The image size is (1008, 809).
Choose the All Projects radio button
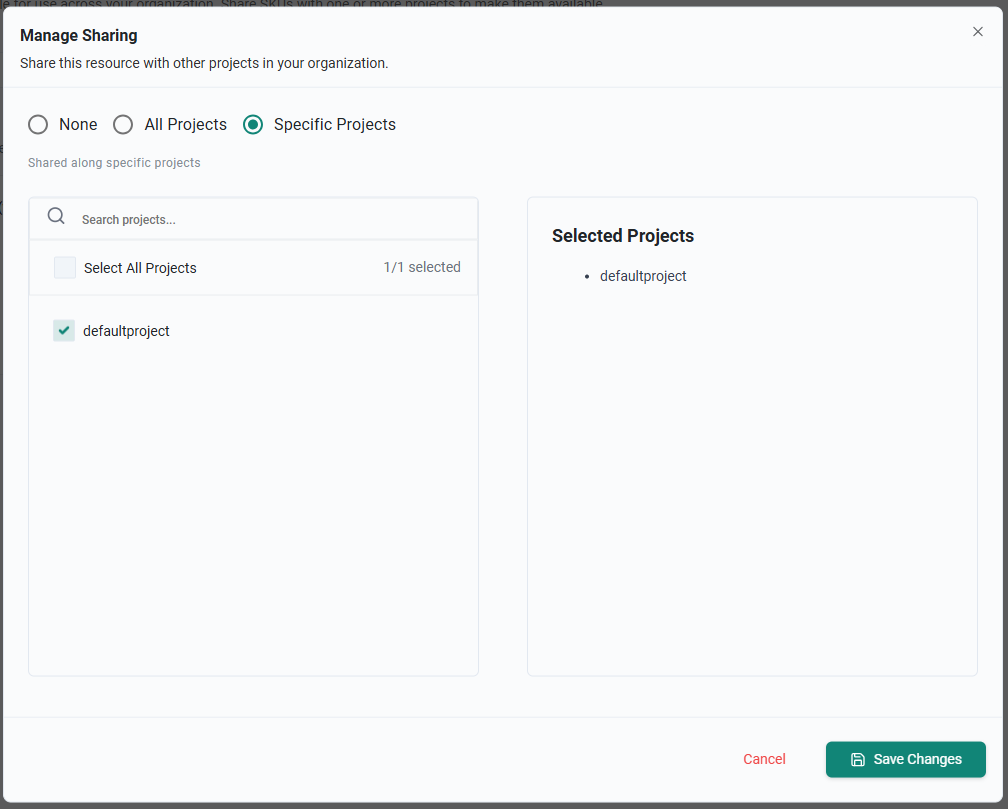click(x=123, y=125)
